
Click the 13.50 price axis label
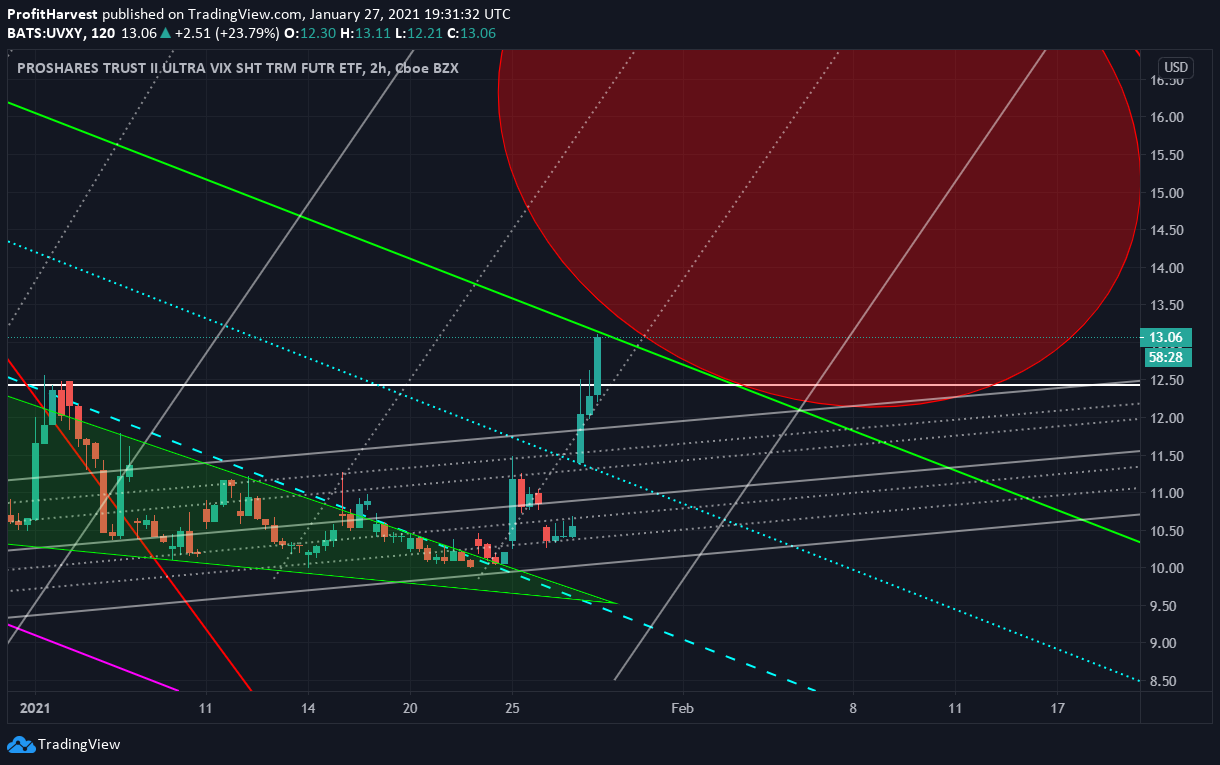1166,305
